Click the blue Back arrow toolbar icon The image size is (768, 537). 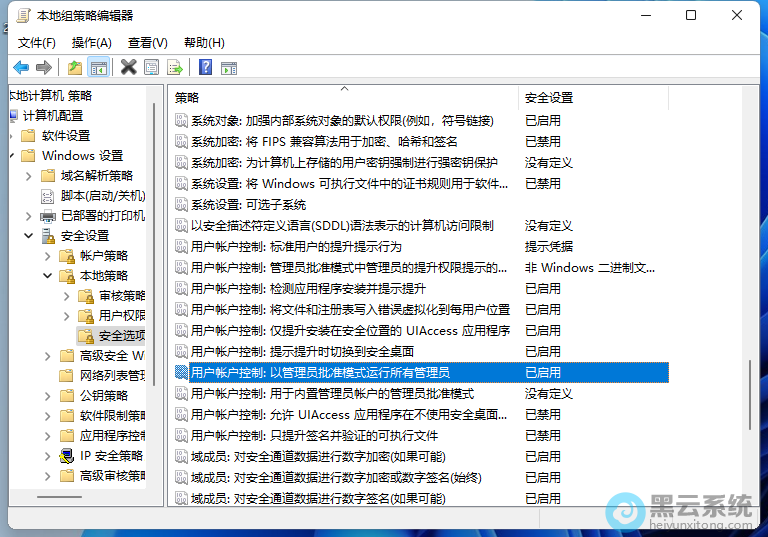(x=21, y=67)
